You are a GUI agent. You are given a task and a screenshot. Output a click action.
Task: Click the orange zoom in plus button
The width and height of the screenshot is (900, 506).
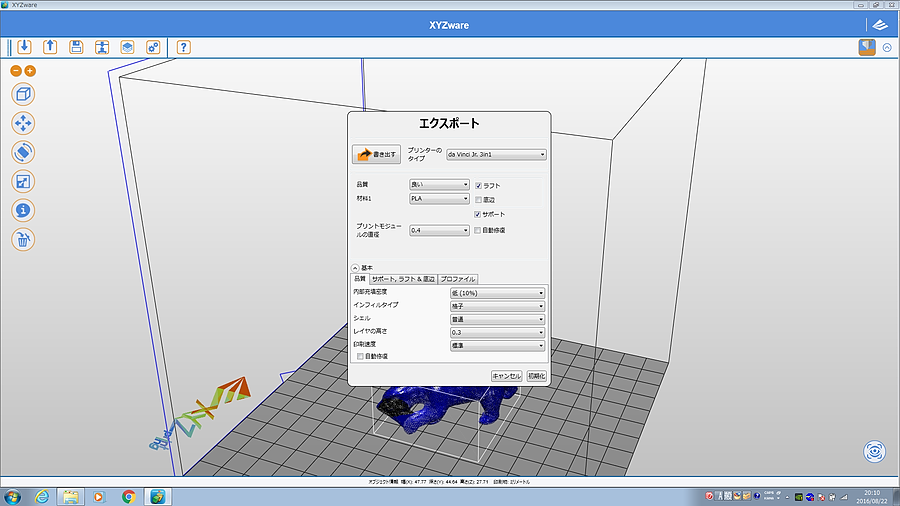click(x=30, y=71)
